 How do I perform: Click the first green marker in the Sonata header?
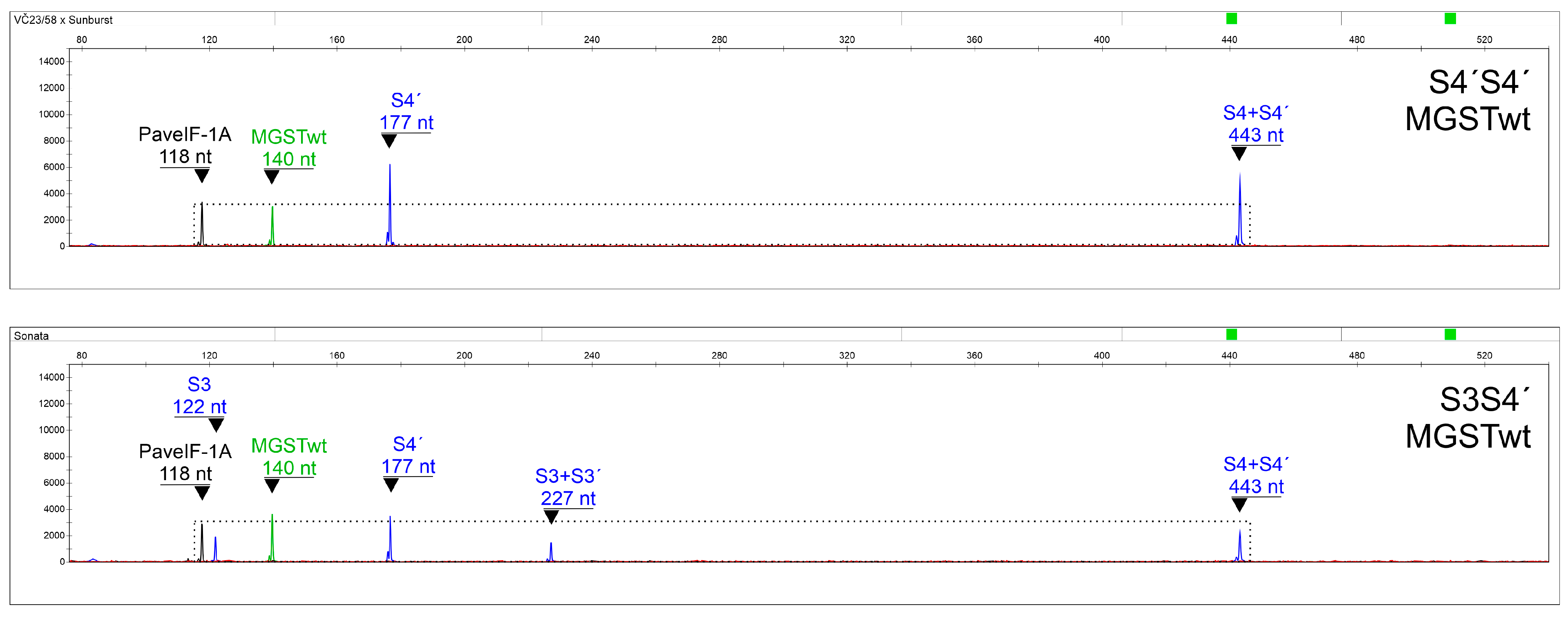click(1231, 334)
